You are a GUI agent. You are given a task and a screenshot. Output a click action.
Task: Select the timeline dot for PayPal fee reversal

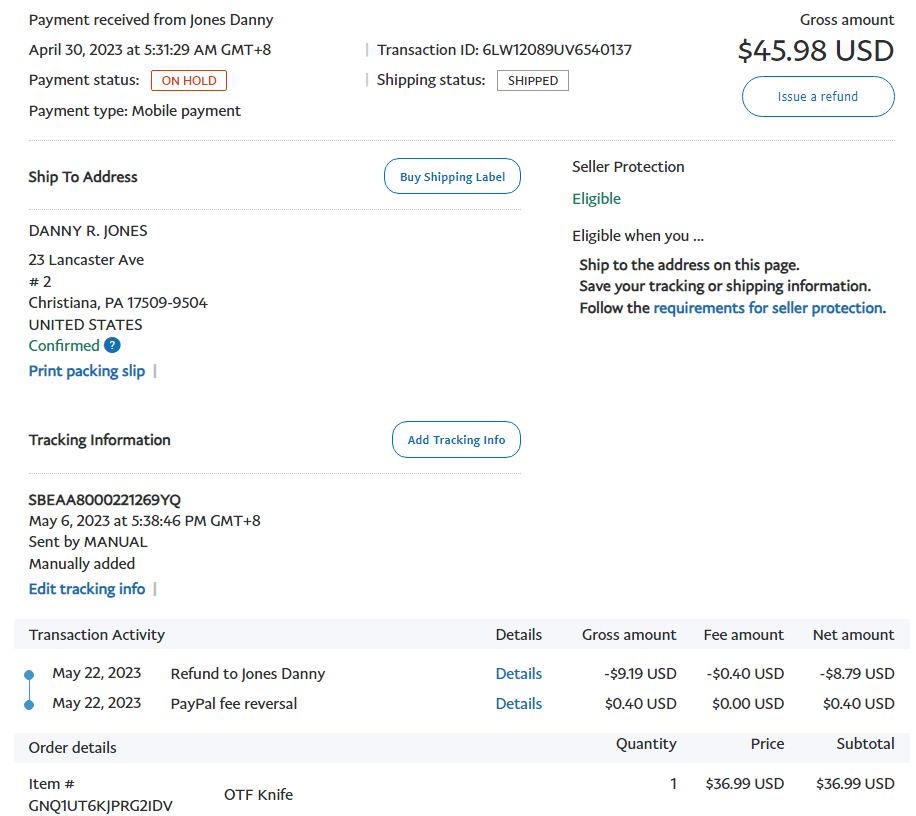pyautogui.click(x=29, y=705)
